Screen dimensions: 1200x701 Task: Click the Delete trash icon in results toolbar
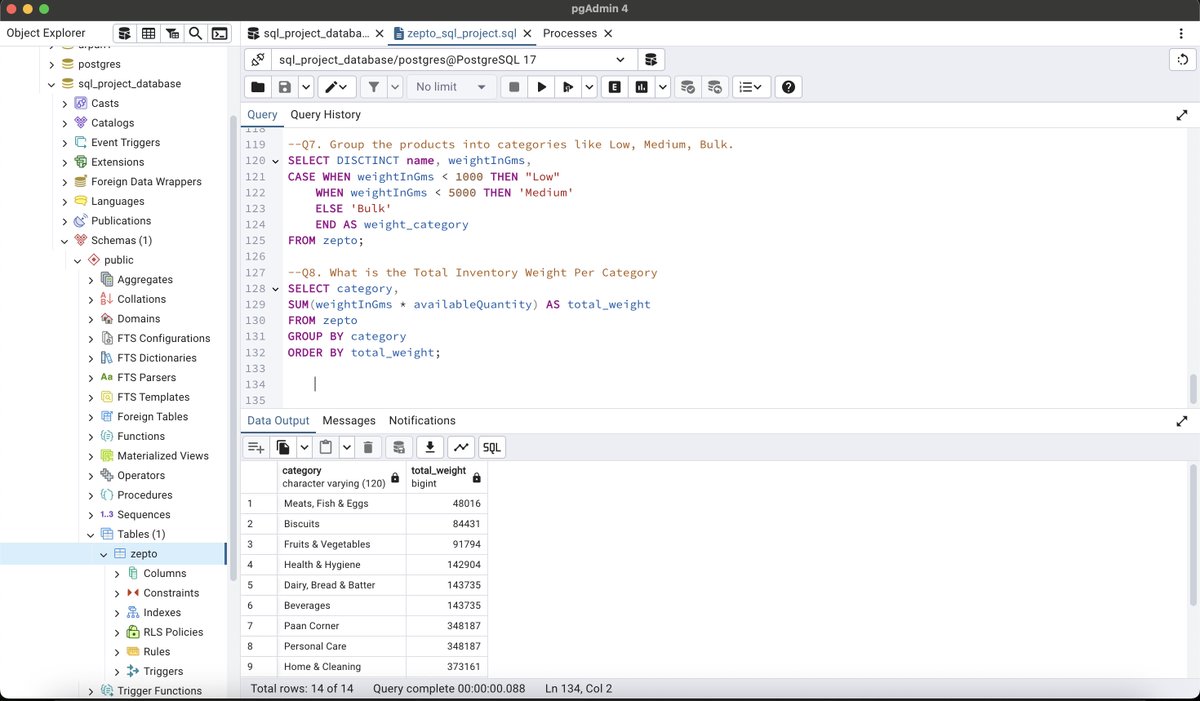tap(368, 447)
